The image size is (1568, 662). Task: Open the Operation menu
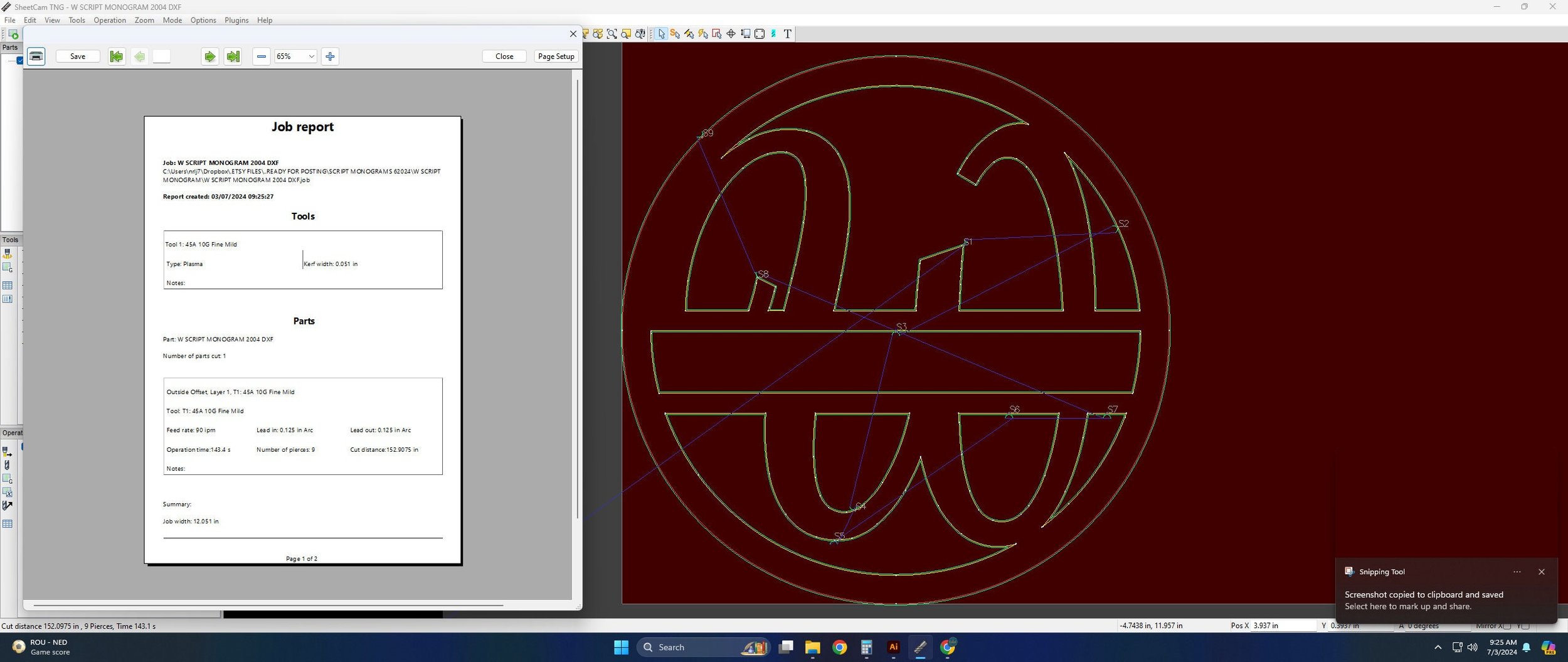click(110, 20)
